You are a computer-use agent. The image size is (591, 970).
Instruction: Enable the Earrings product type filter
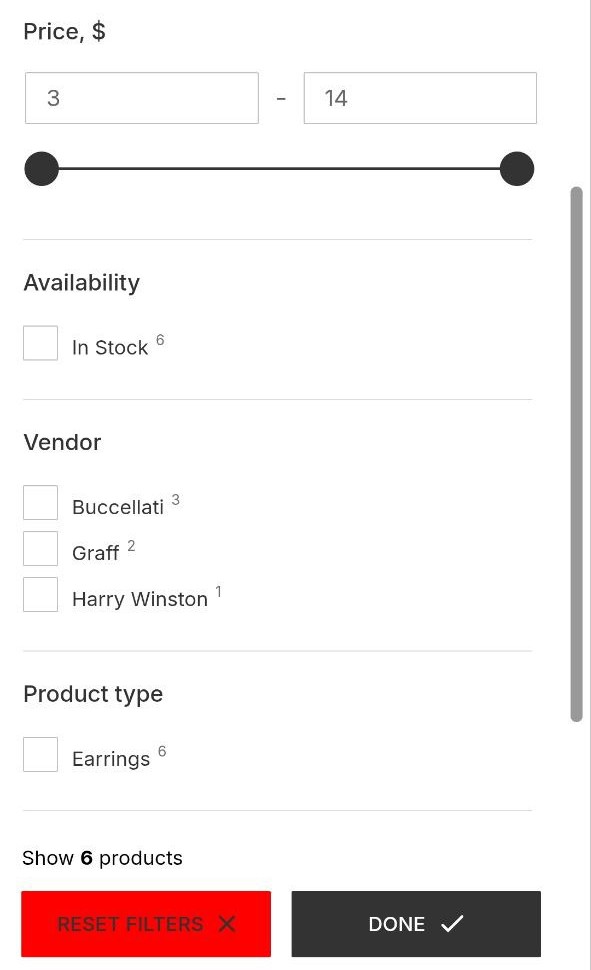click(x=40, y=754)
